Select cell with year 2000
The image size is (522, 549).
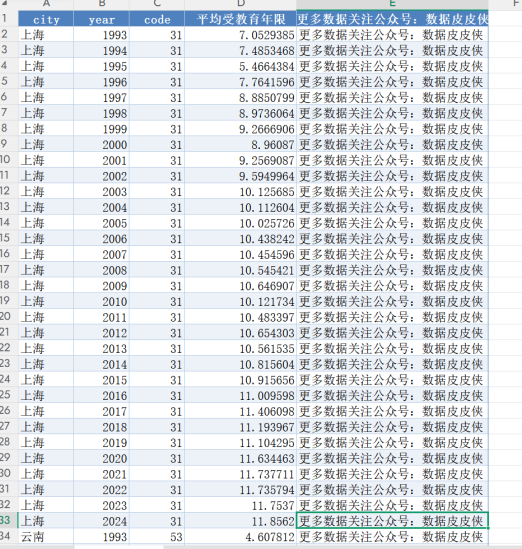pyautogui.click(x=102, y=144)
